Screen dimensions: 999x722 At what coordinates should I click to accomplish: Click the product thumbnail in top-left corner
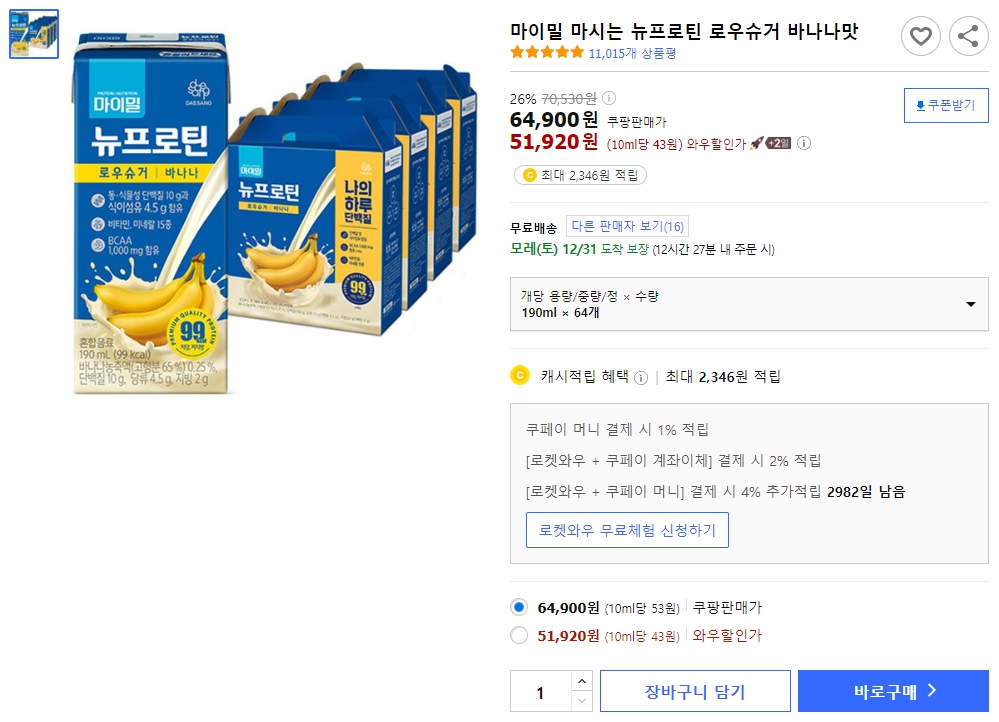33,35
